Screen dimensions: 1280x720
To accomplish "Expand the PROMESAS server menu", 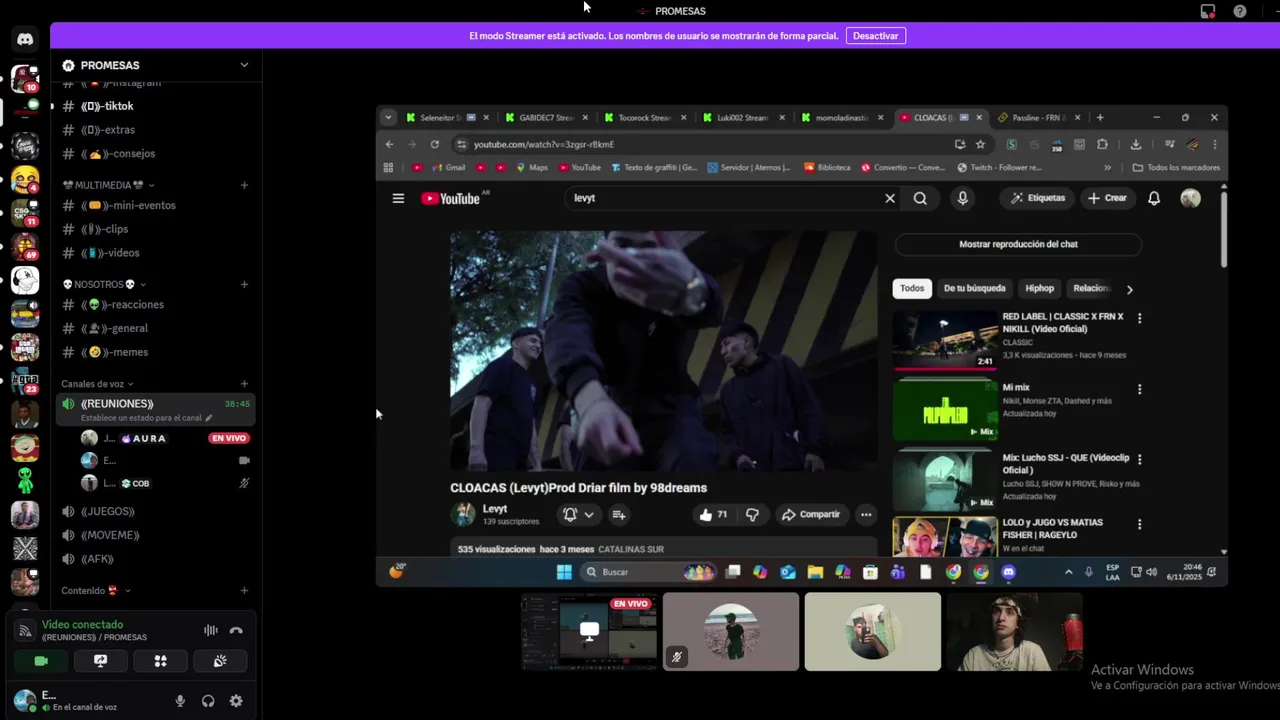I will coord(244,65).
